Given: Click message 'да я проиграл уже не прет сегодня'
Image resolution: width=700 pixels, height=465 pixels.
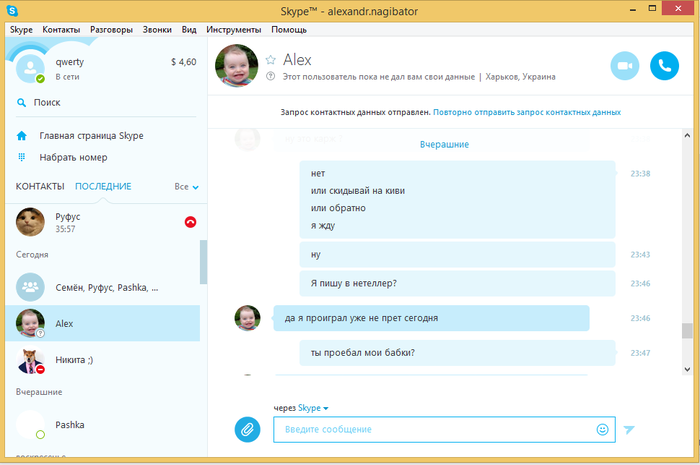Looking at the screenshot, I should tap(431, 318).
